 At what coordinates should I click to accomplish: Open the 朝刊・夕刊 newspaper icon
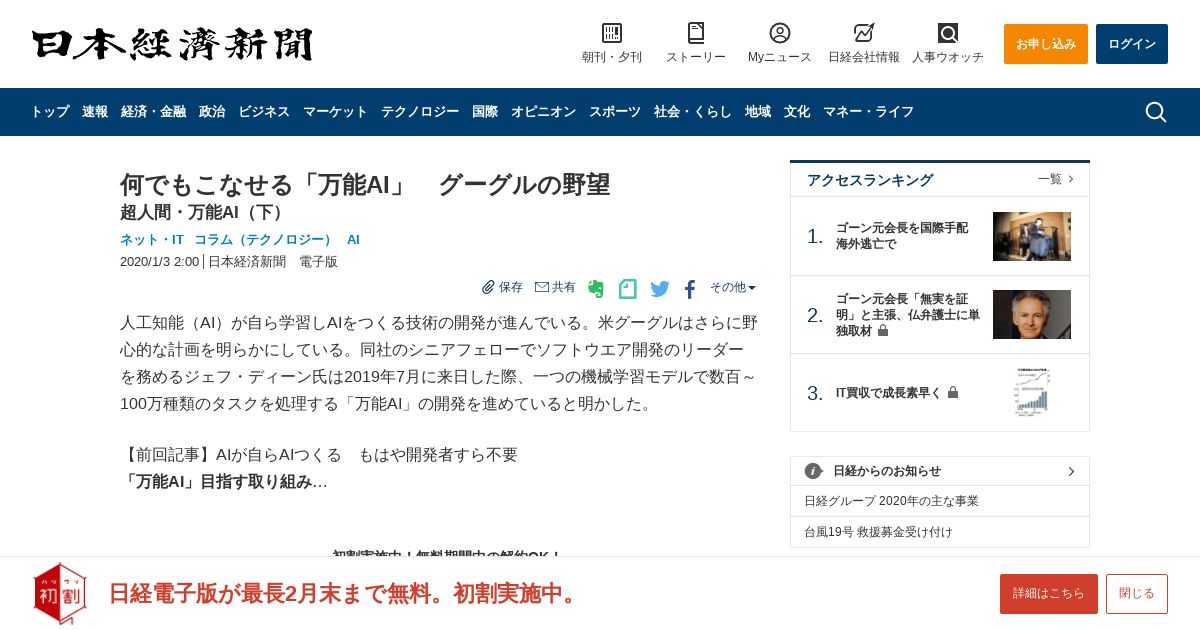pos(612,33)
